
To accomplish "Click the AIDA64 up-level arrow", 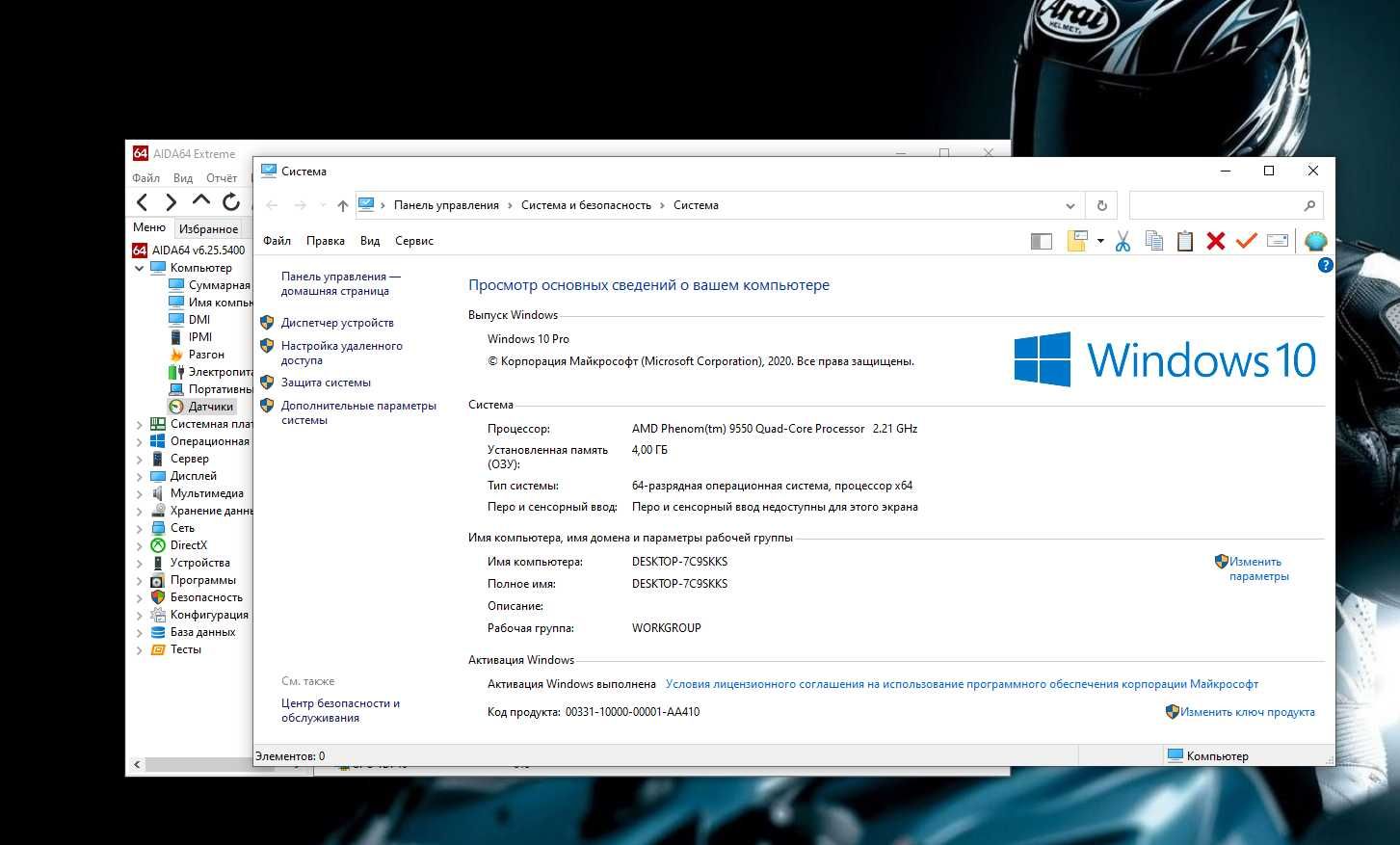I will click(x=200, y=200).
